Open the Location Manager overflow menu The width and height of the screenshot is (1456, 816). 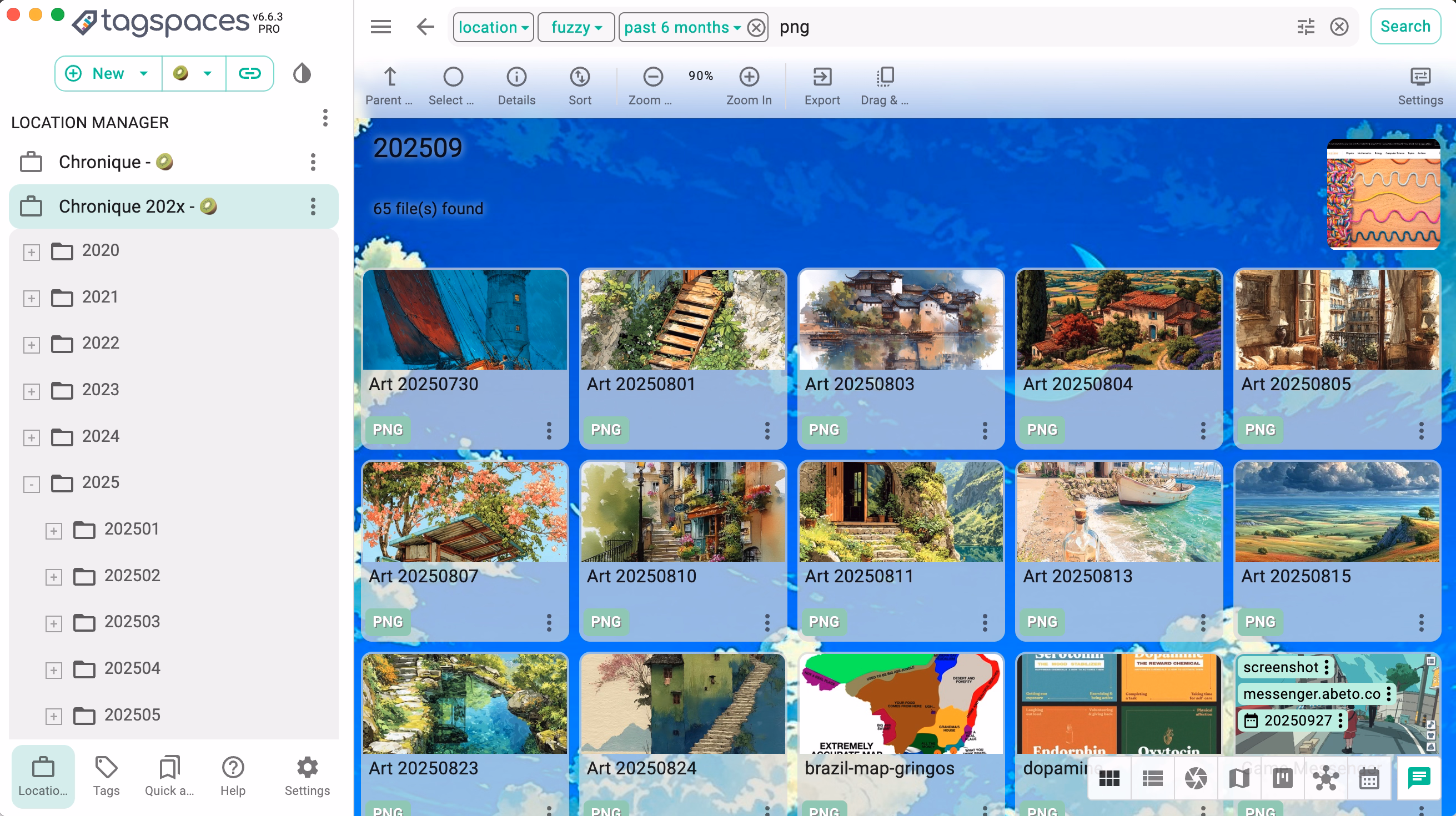tap(325, 119)
